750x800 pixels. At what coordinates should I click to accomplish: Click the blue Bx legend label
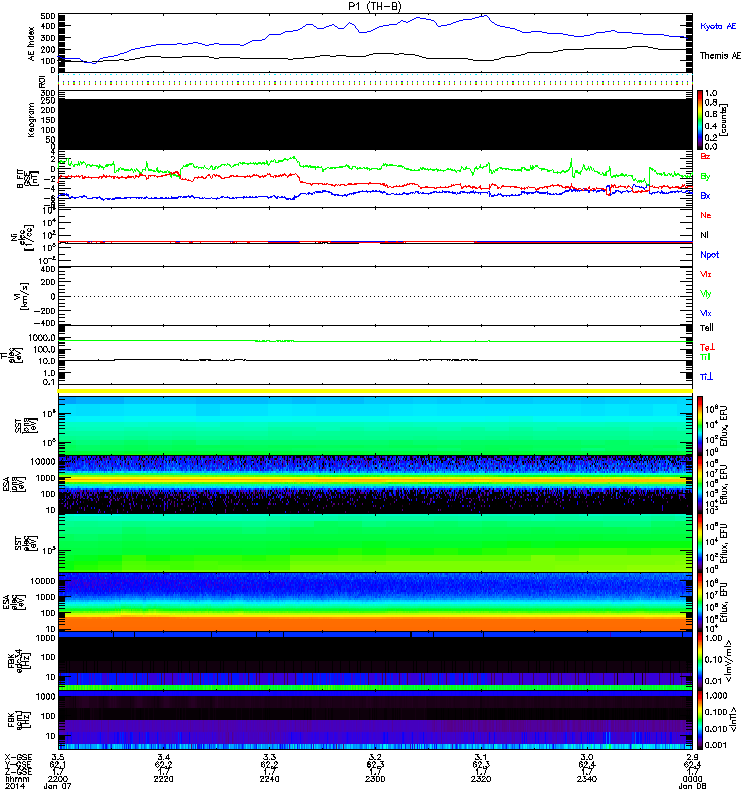(x=705, y=195)
